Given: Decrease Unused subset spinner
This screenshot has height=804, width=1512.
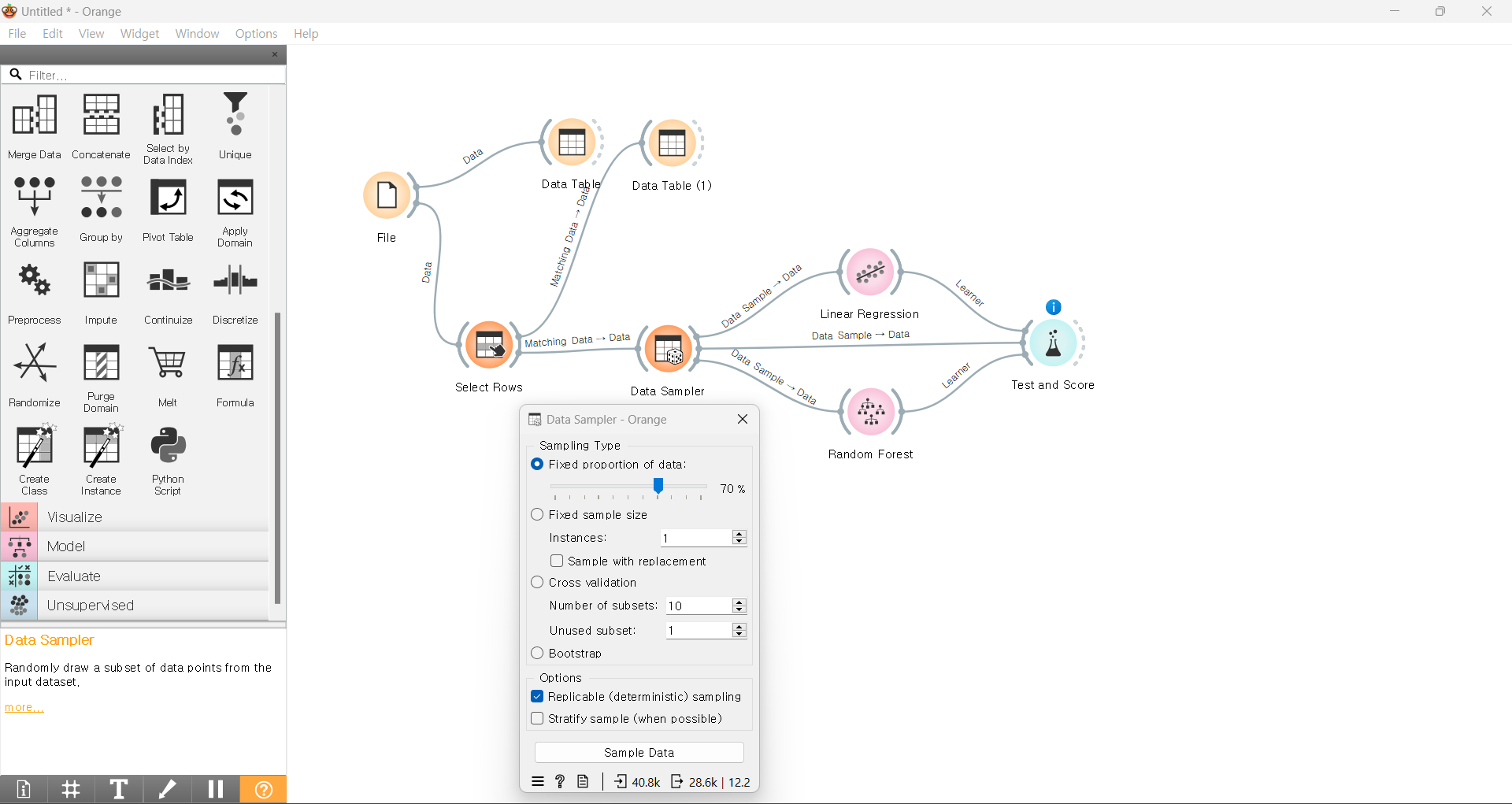Looking at the screenshot, I should pyautogui.click(x=739, y=635).
